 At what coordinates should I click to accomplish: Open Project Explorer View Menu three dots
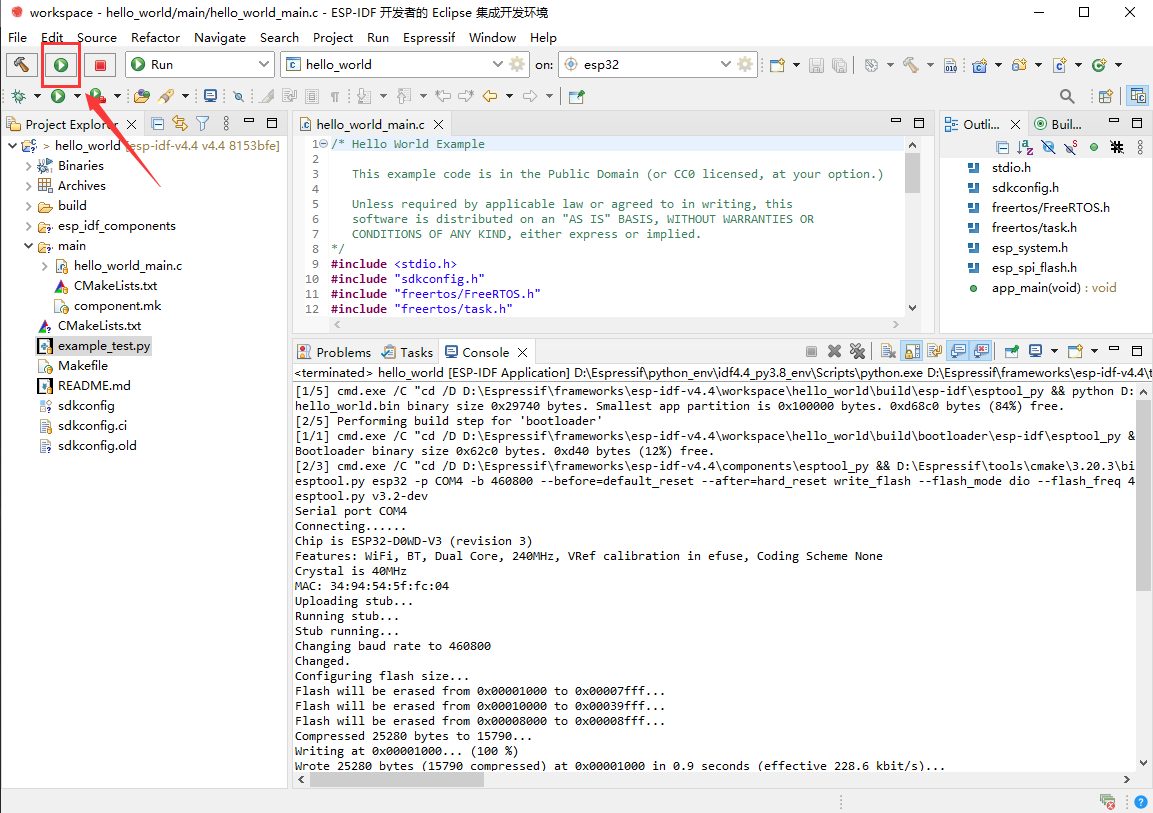226,123
